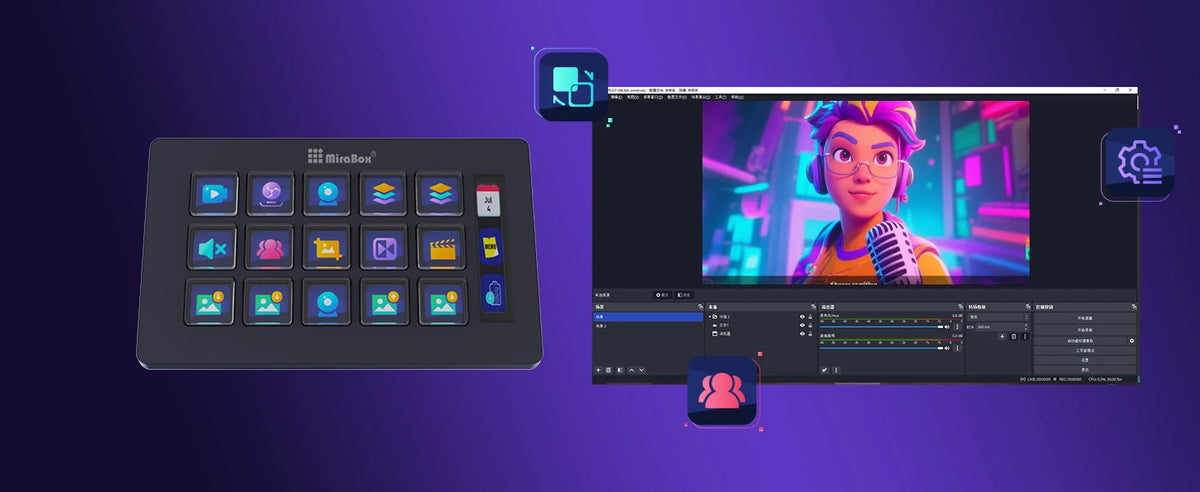Open mixer panel options three-dot menu
1200x492 pixels.
(x=836, y=370)
